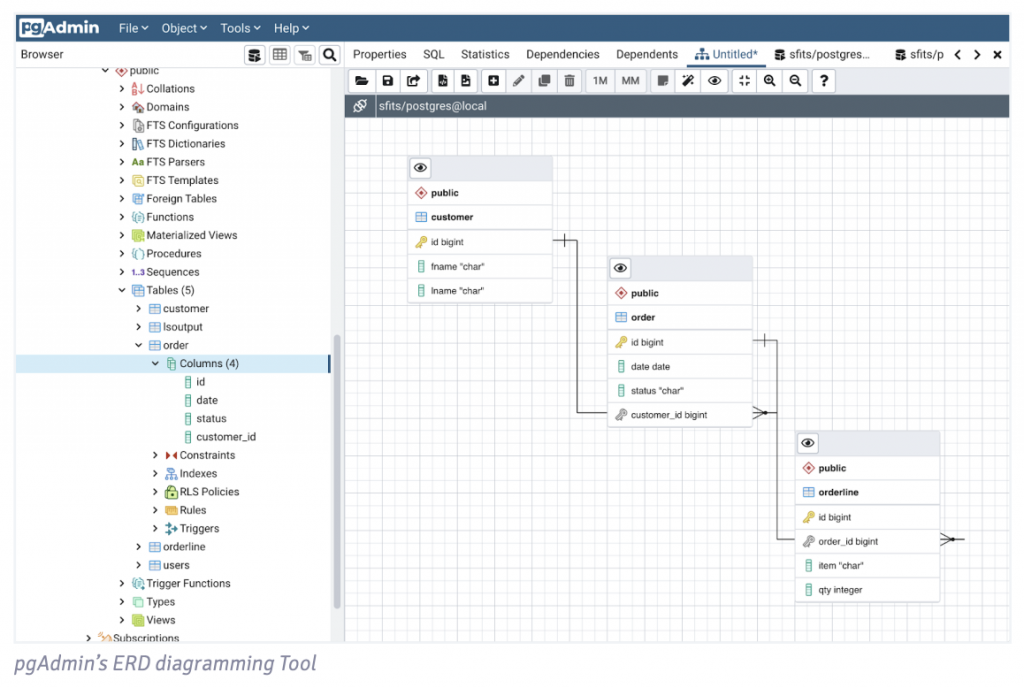Image resolution: width=1024 pixels, height=688 pixels.
Task: Expand the Constraints node in the tree
Action: (155, 456)
